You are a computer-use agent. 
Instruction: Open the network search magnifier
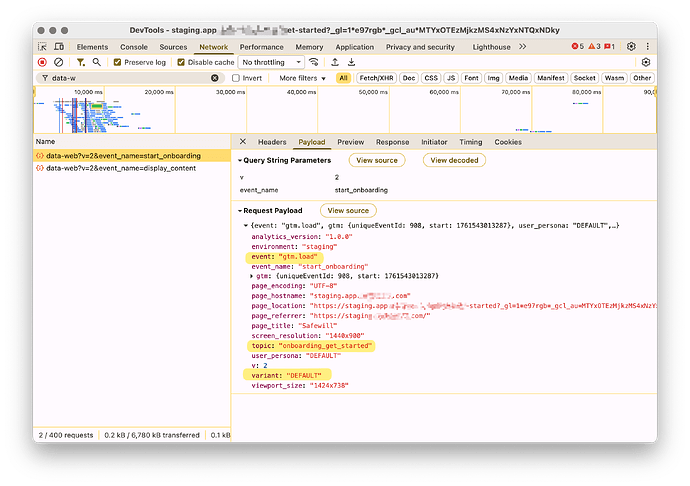pos(97,62)
